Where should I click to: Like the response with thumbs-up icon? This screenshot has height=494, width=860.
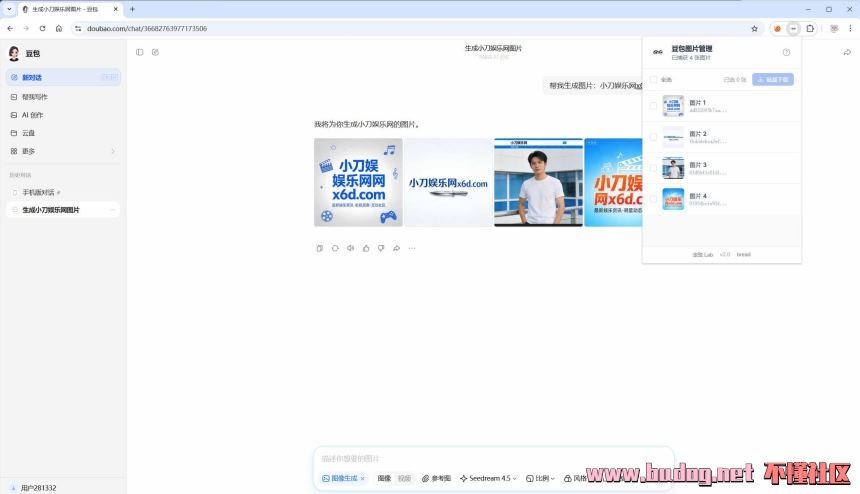[366, 248]
